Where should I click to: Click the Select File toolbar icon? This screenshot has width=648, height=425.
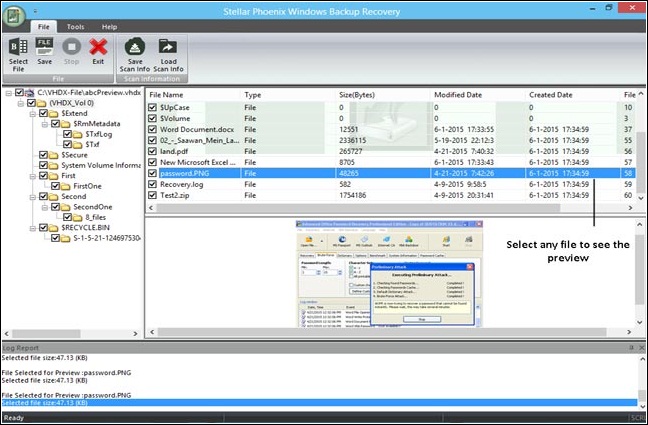click(18, 46)
